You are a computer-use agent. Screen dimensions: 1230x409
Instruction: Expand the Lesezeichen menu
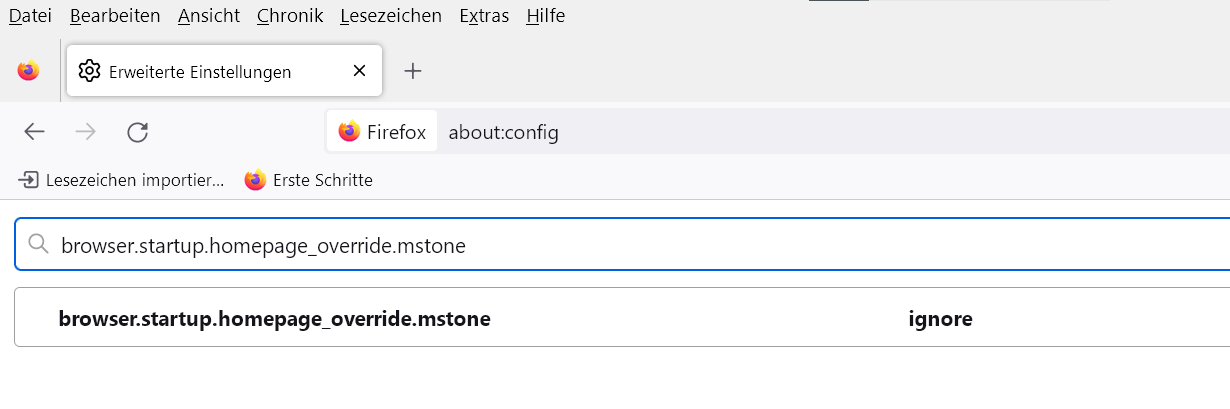(390, 16)
